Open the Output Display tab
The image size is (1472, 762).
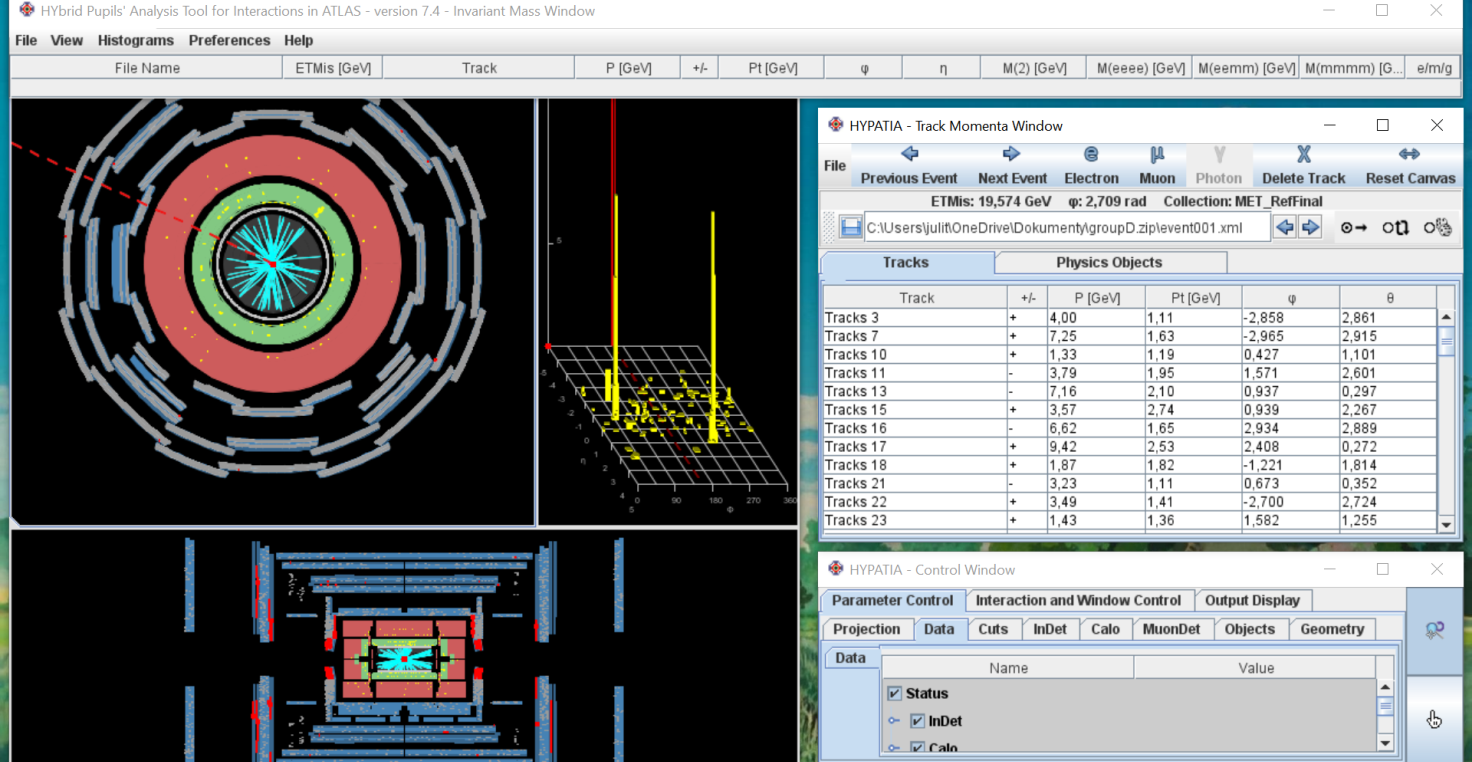coord(1252,600)
